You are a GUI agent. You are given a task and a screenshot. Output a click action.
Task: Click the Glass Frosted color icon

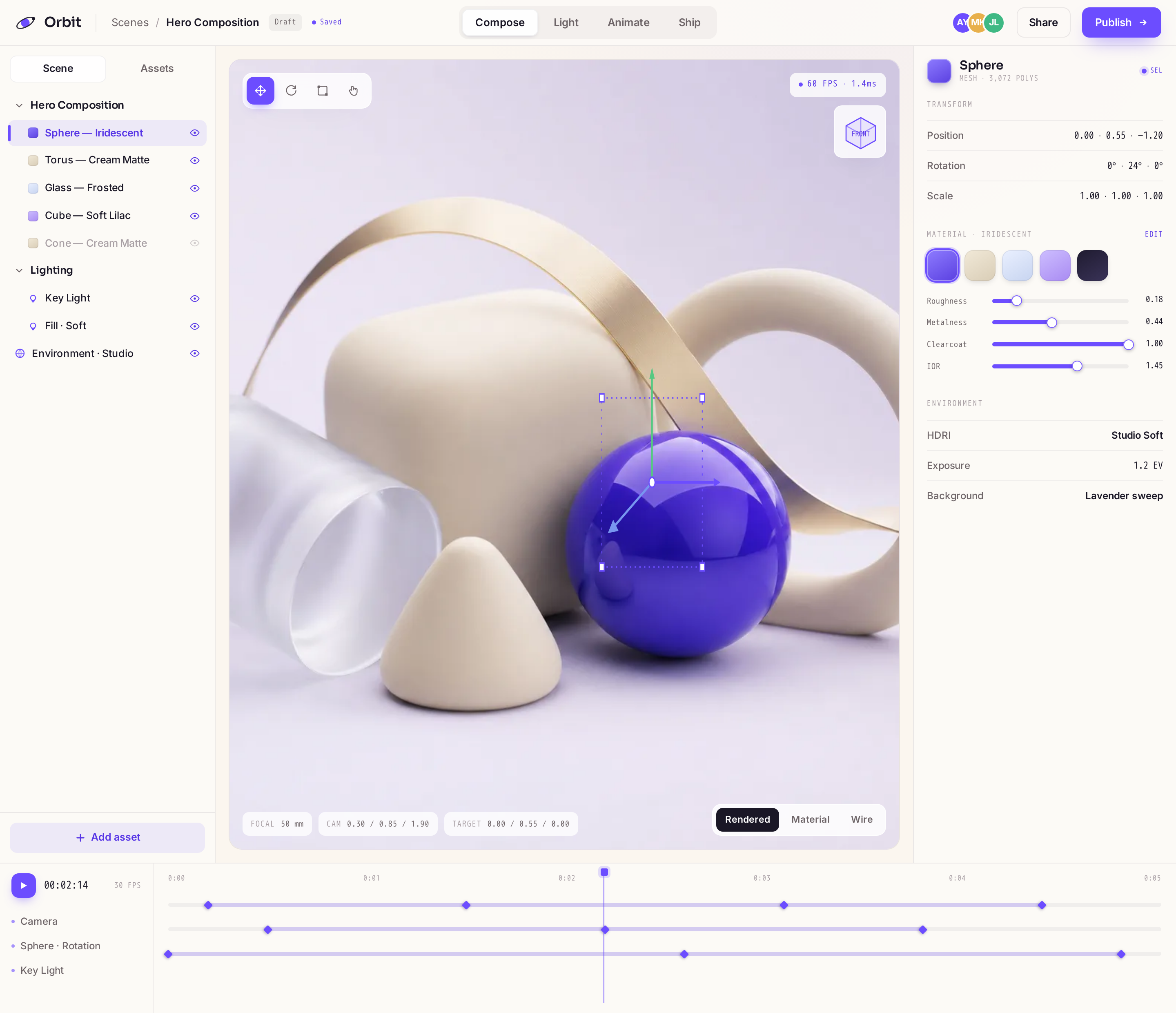coord(33,188)
